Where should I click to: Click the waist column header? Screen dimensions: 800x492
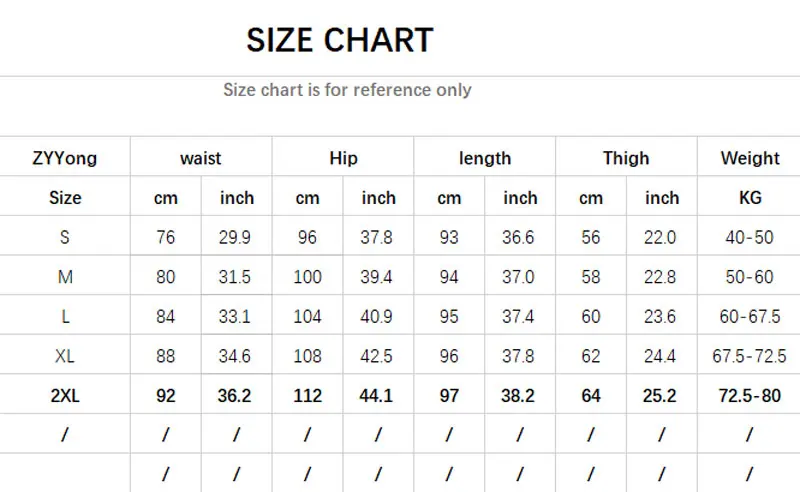201,158
